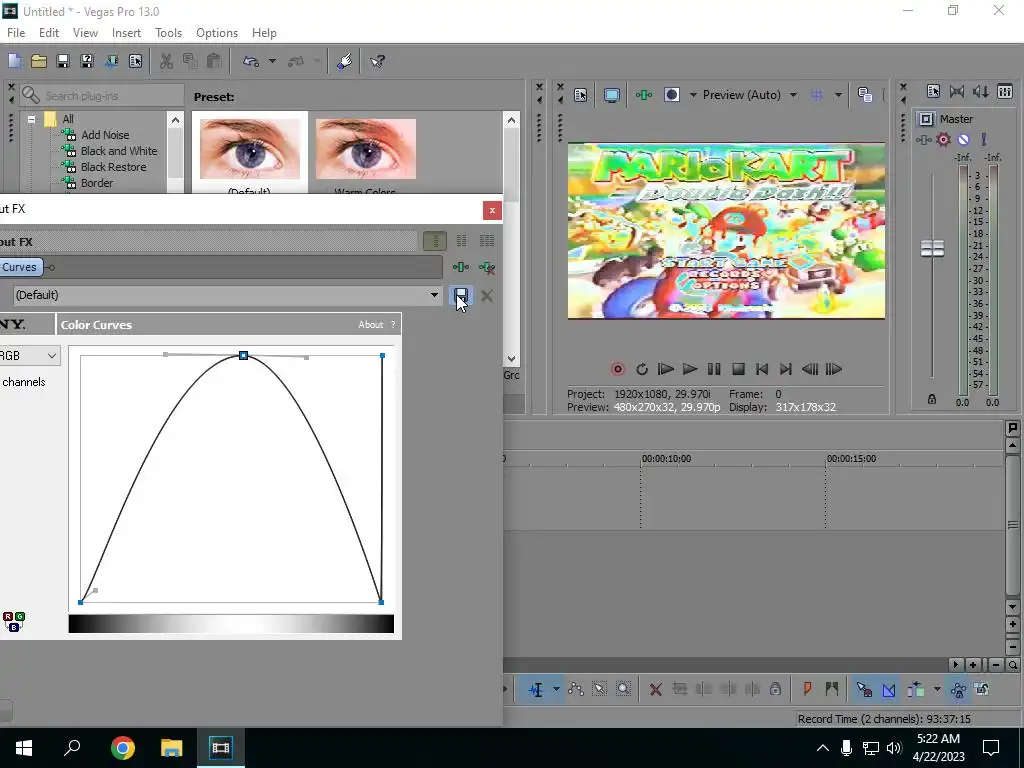
Task: Click the Interactive Tutorials hand icon
Action: (345, 61)
